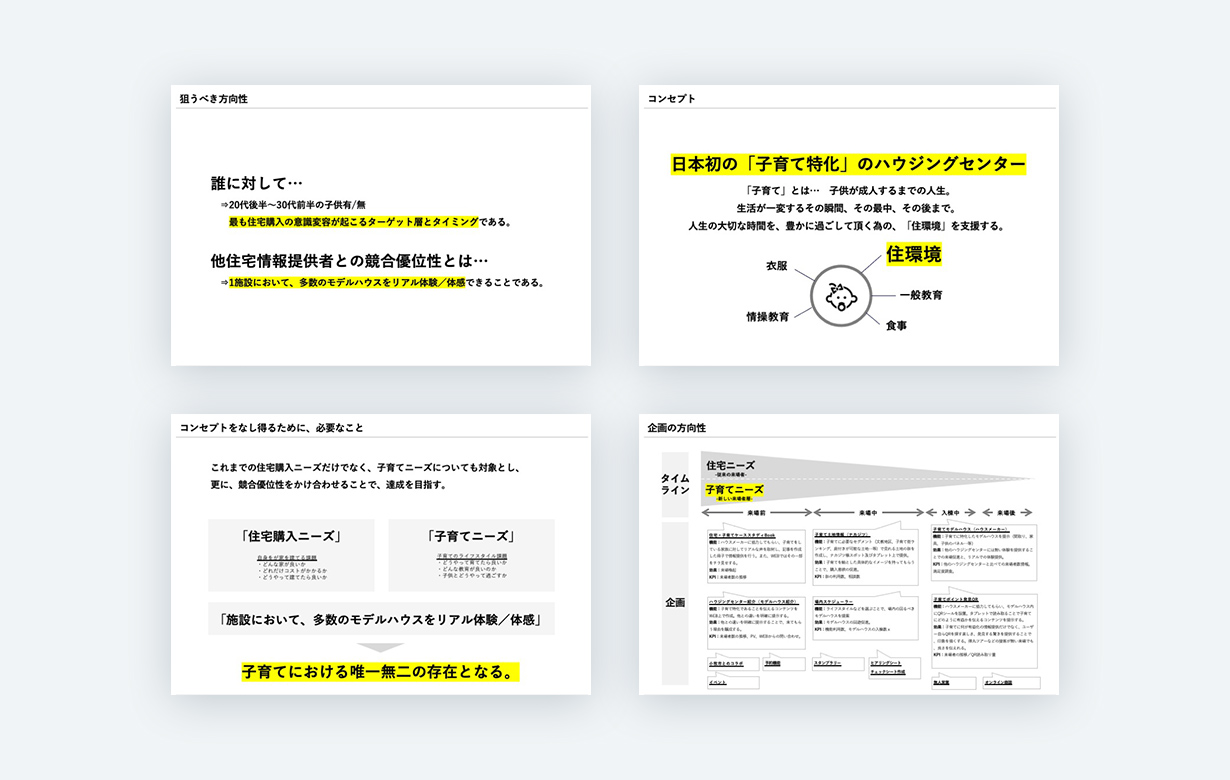Select the 一般教育 label
This screenshot has width=1230, height=780.
pos(920,295)
